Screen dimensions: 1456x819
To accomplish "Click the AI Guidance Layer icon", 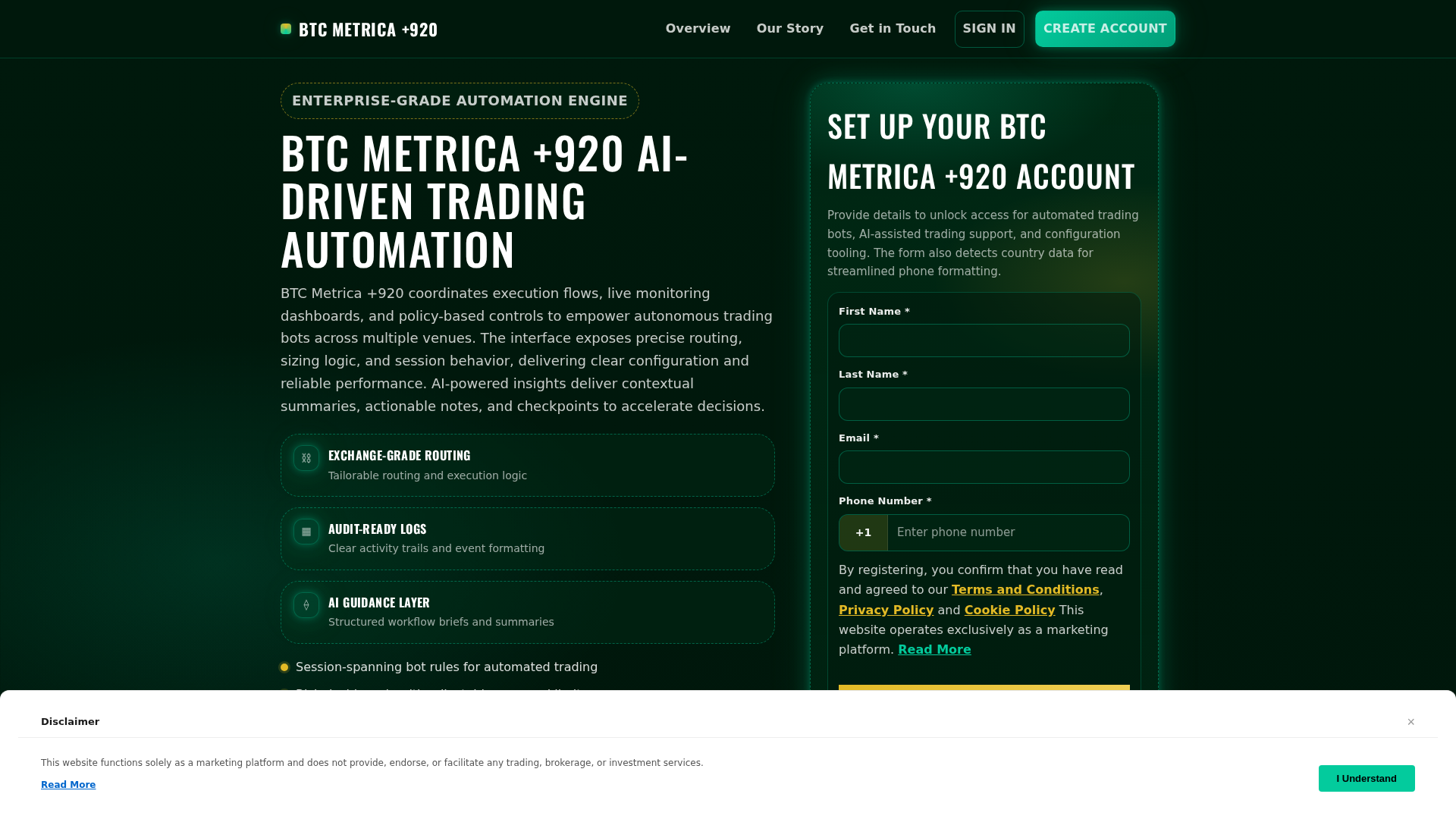I will [306, 605].
